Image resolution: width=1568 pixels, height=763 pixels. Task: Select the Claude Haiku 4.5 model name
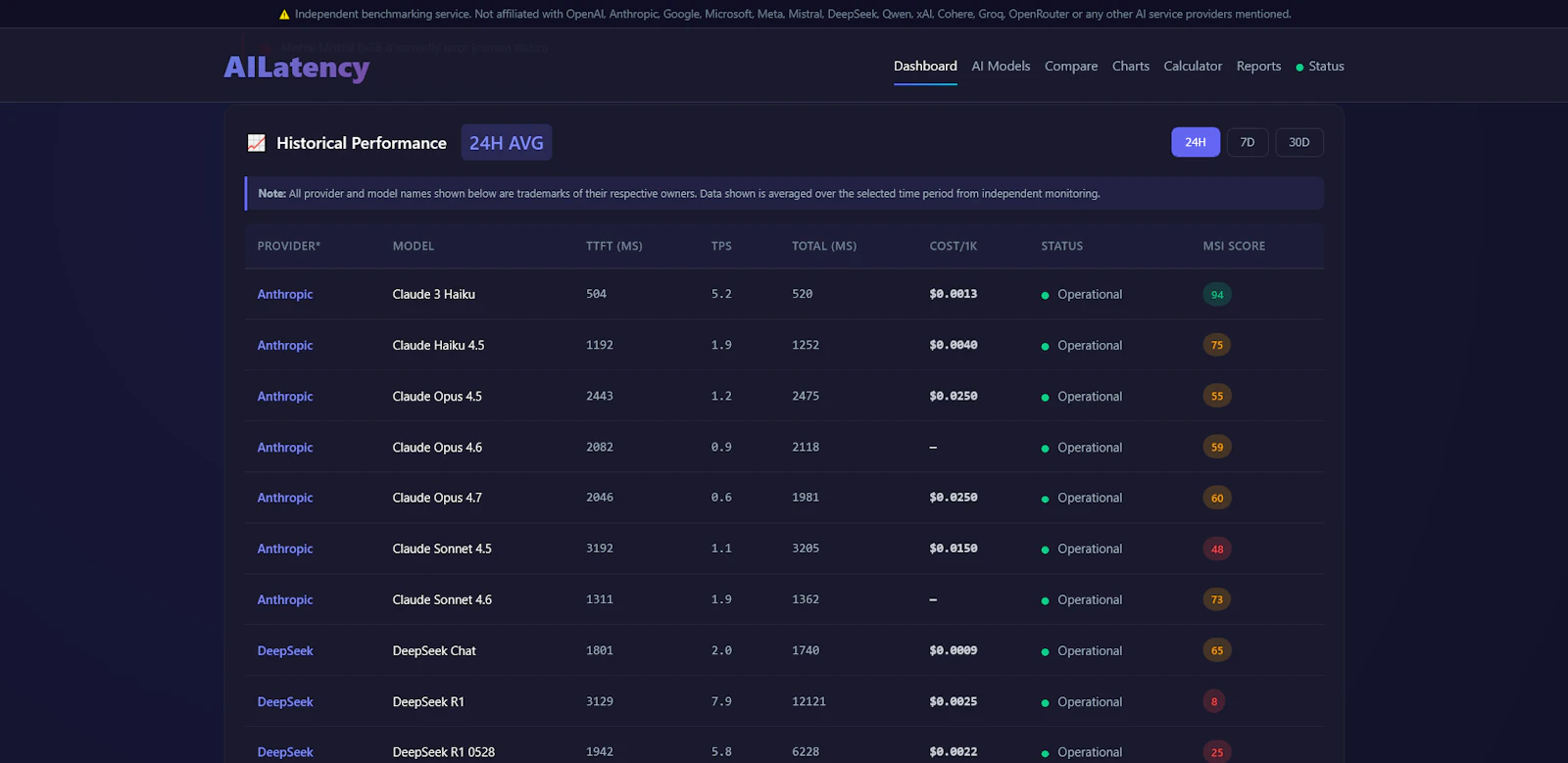(x=438, y=345)
